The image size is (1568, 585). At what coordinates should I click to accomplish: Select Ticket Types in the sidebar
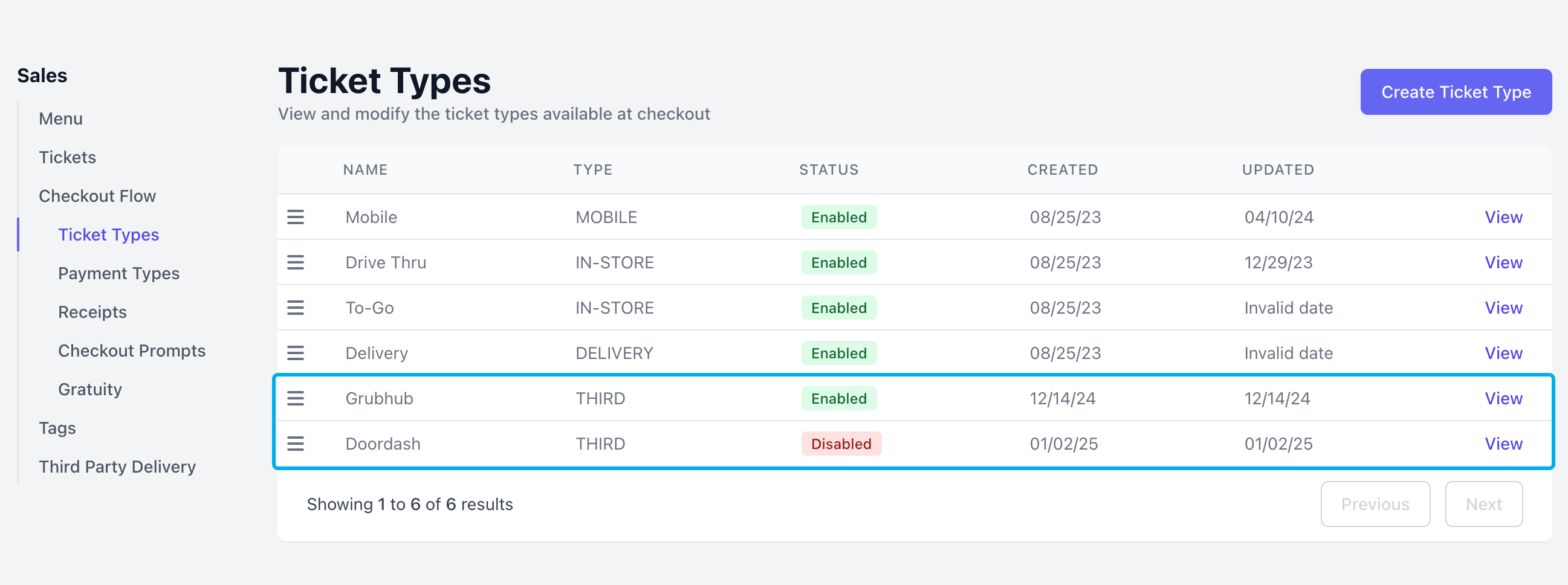pyautogui.click(x=108, y=234)
